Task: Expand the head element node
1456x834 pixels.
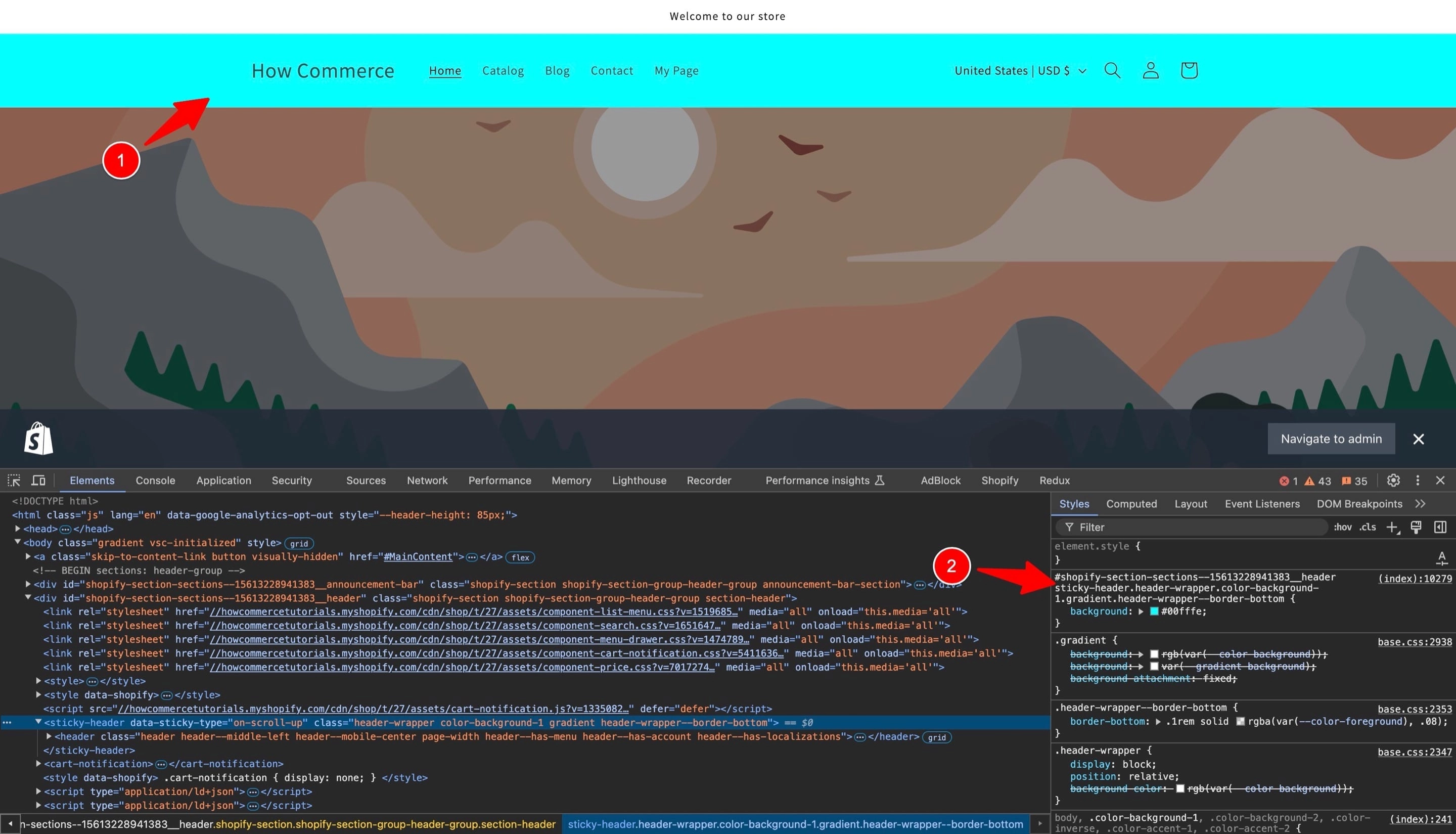Action: 18,528
